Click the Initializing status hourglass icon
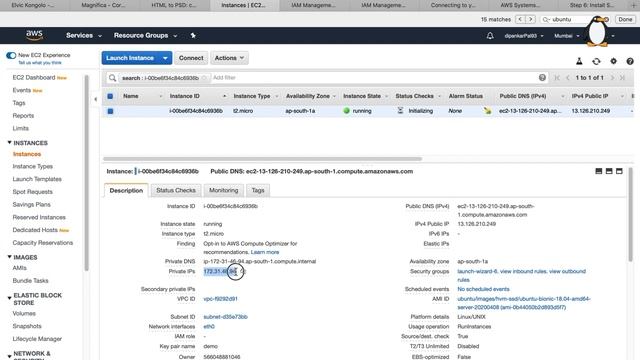Image resolution: width=640 pixels, height=360 pixels. click(x=400, y=111)
